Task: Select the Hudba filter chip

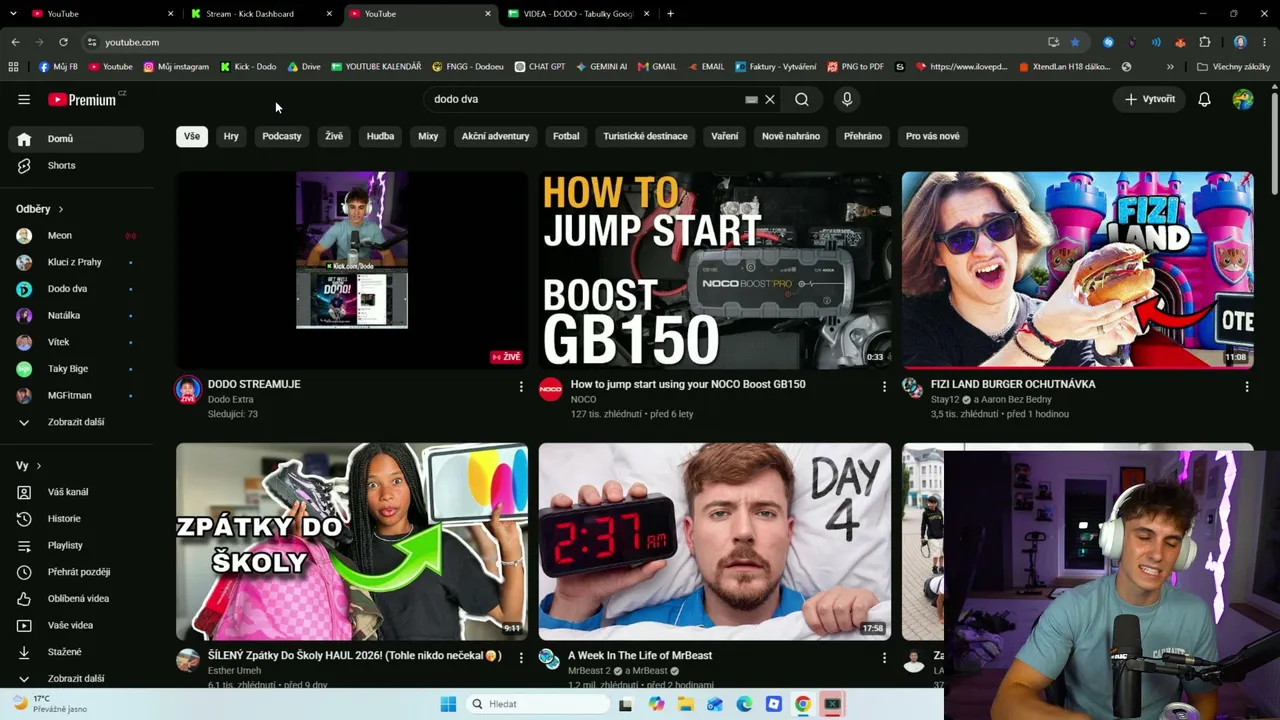Action: 381,136
